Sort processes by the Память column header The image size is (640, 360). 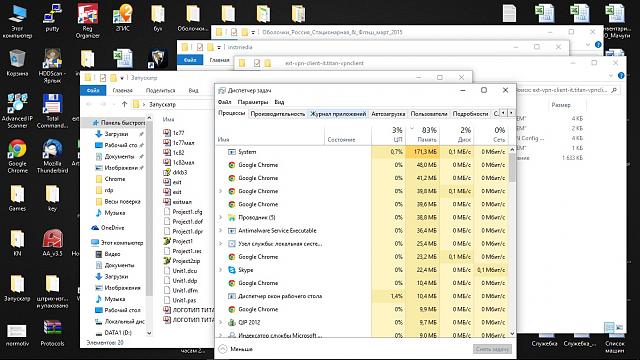click(x=422, y=135)
